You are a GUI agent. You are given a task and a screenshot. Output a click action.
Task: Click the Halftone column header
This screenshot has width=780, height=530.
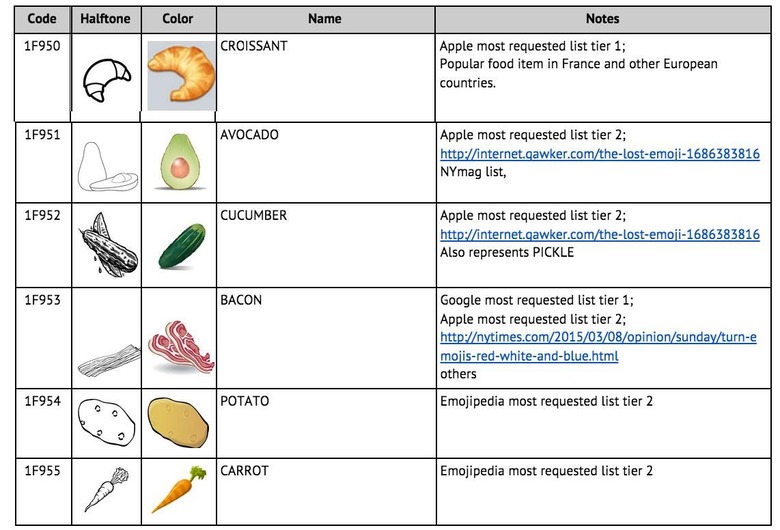coord(106,19)
